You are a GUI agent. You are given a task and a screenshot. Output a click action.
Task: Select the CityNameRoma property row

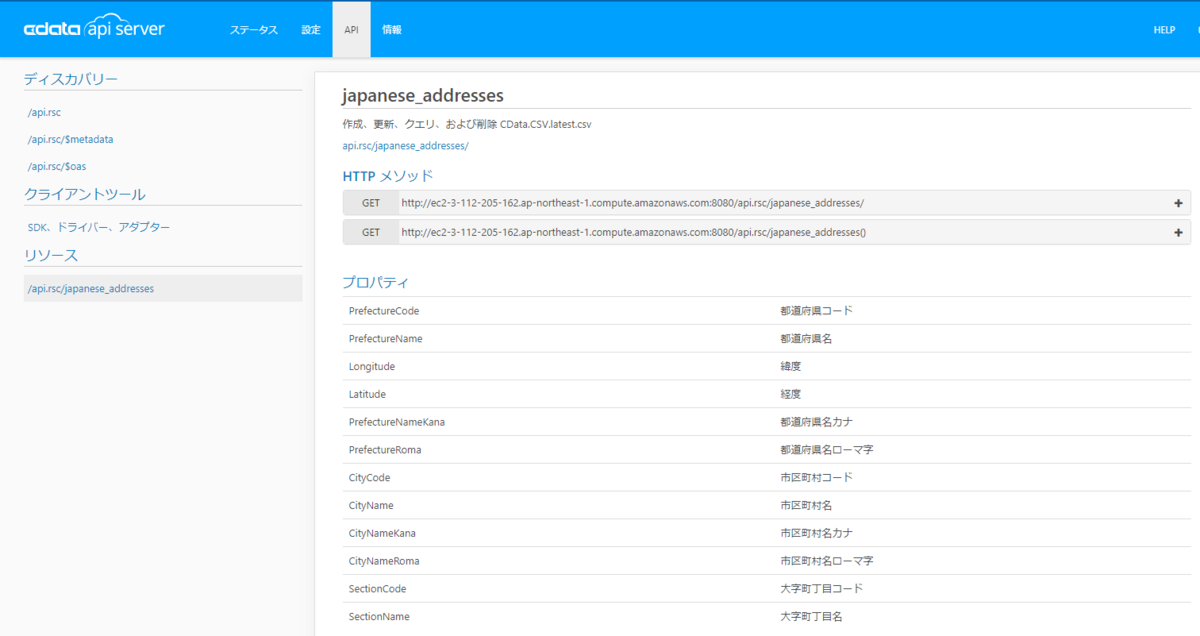click(767, 561)
